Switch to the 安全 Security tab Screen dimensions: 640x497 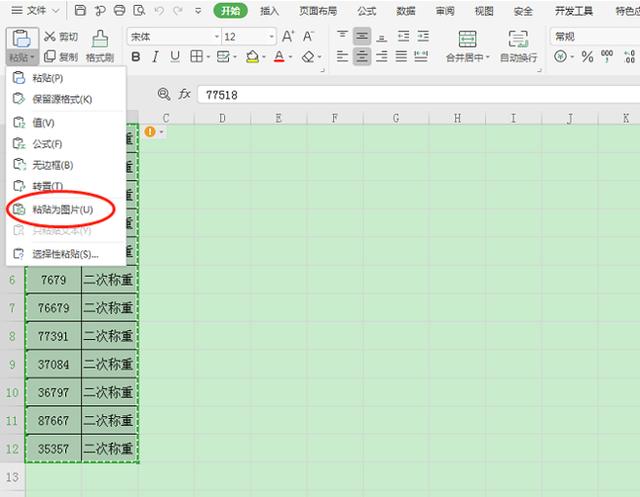523,11
